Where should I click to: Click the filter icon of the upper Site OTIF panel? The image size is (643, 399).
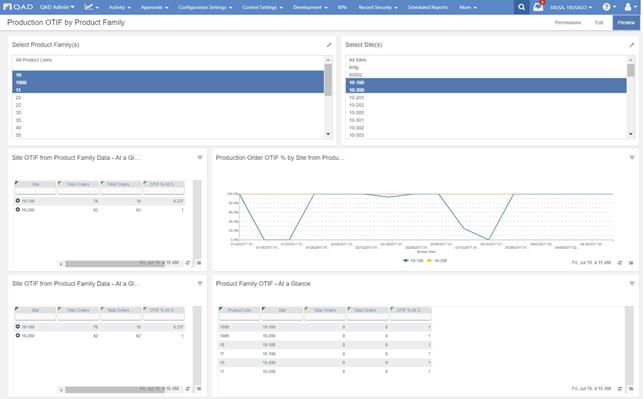(x=200, y=157)
